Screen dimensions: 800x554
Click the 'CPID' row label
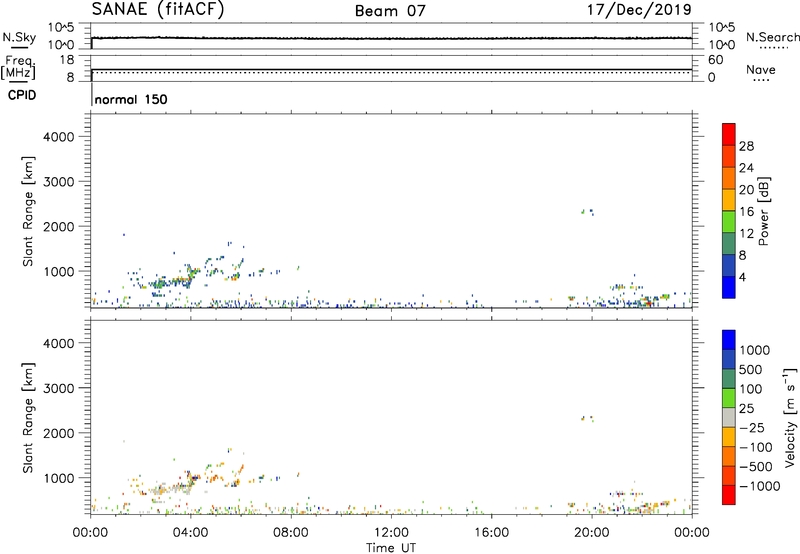22,95
